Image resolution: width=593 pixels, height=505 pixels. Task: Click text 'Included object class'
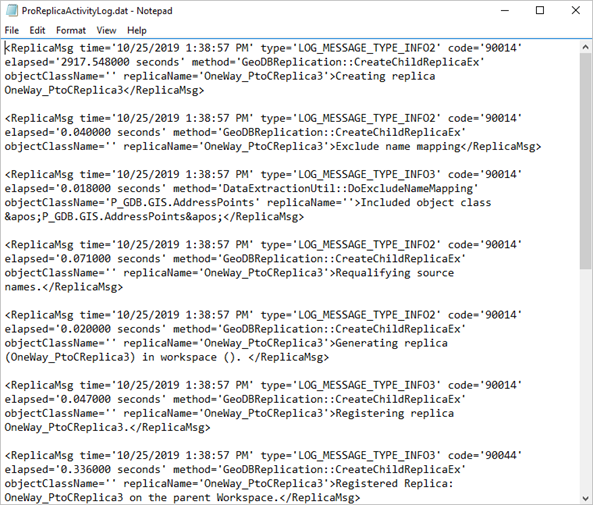tap(426, 202)
